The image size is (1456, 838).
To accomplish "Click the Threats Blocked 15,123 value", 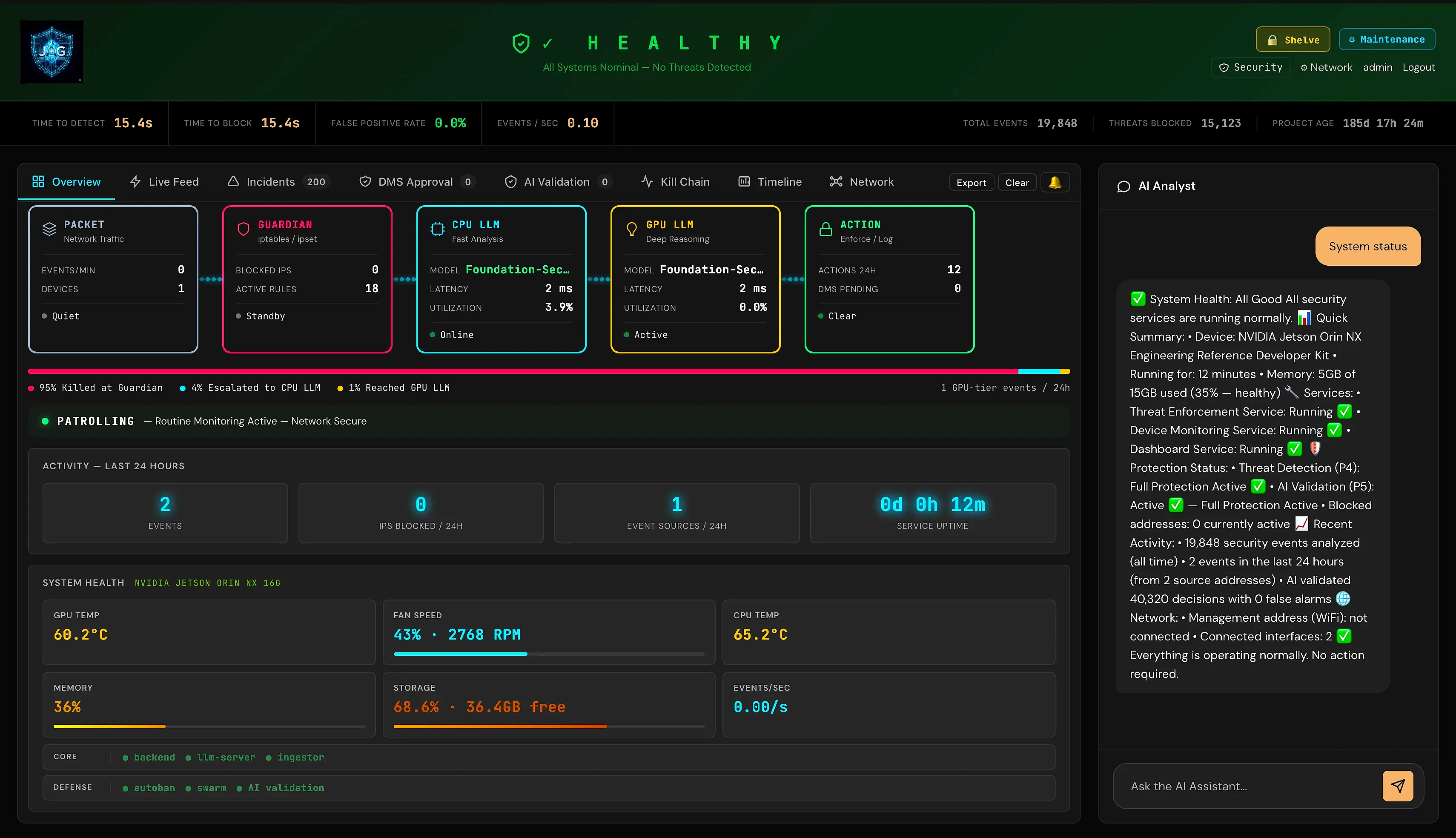I will click(1221, 123).
